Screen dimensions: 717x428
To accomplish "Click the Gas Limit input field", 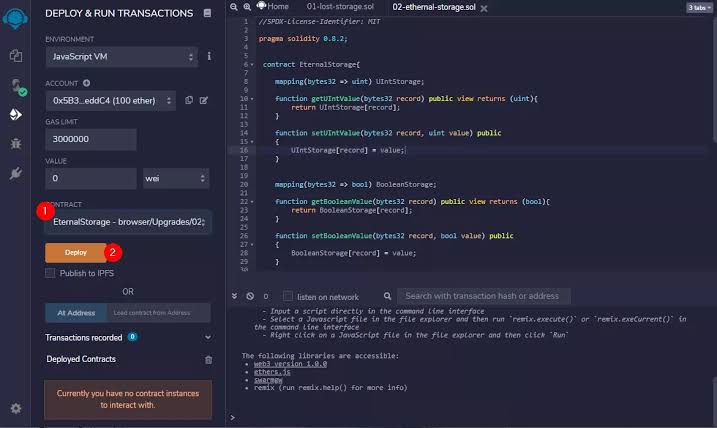I will pyautogui.click(x=91, y=139).
